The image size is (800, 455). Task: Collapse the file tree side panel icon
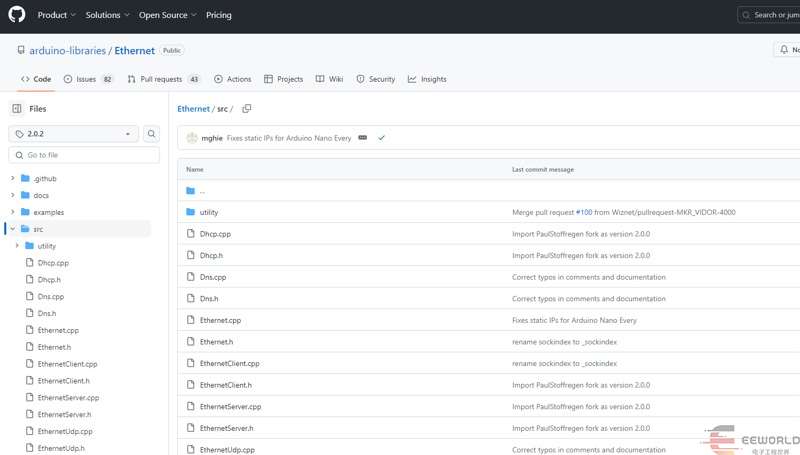(17, 108)
